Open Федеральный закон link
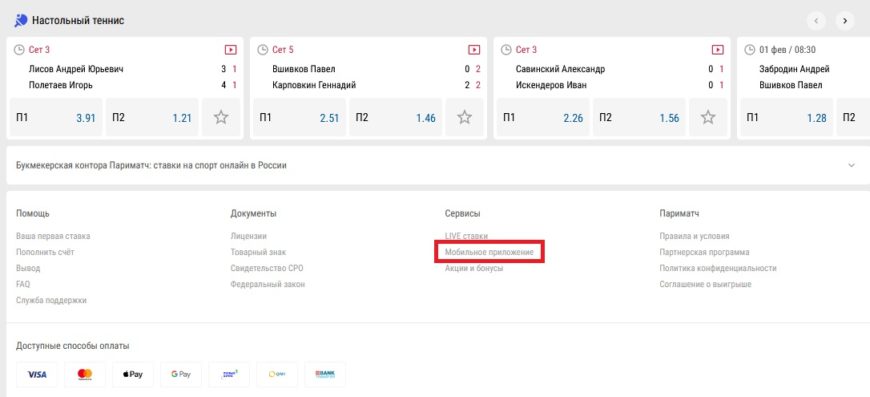Image resolution: width=870 pixels, height=397 pixels. point(268,284)
